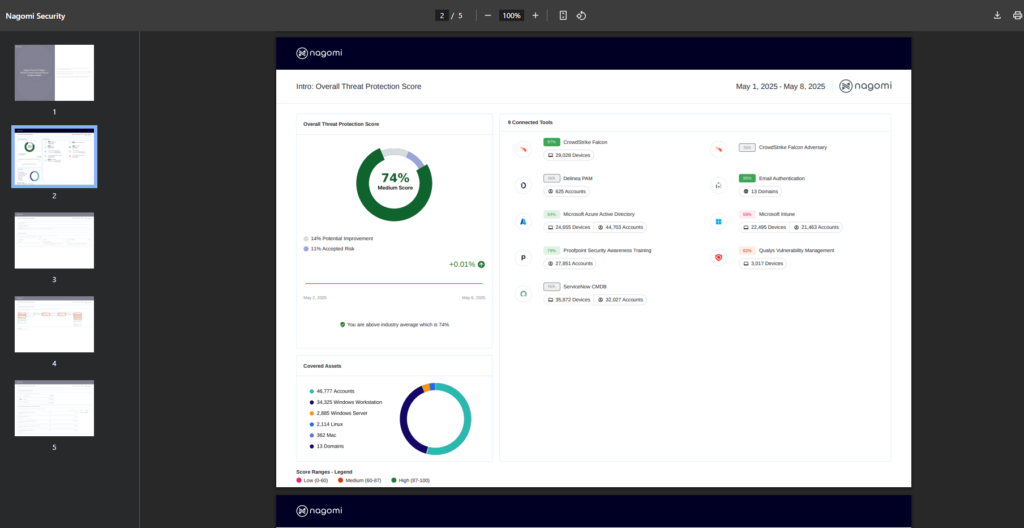
Task: Click the green High score range dot
Action: pyautogui.click(x=394, y=480)
